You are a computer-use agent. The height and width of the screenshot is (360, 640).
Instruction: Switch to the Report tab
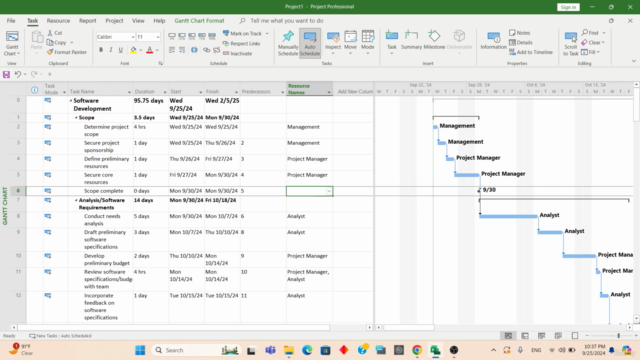[x=88, y=21]
